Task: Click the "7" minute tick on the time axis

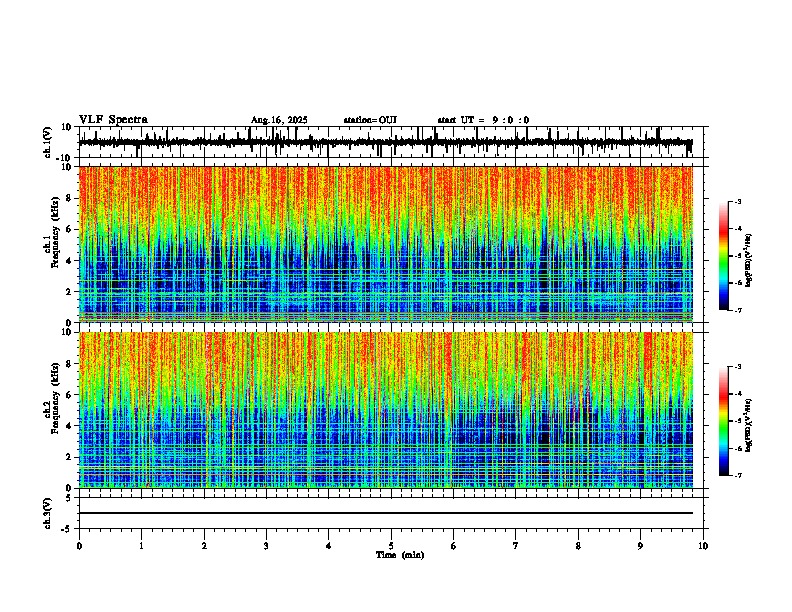Action: [x=516, y=546]
